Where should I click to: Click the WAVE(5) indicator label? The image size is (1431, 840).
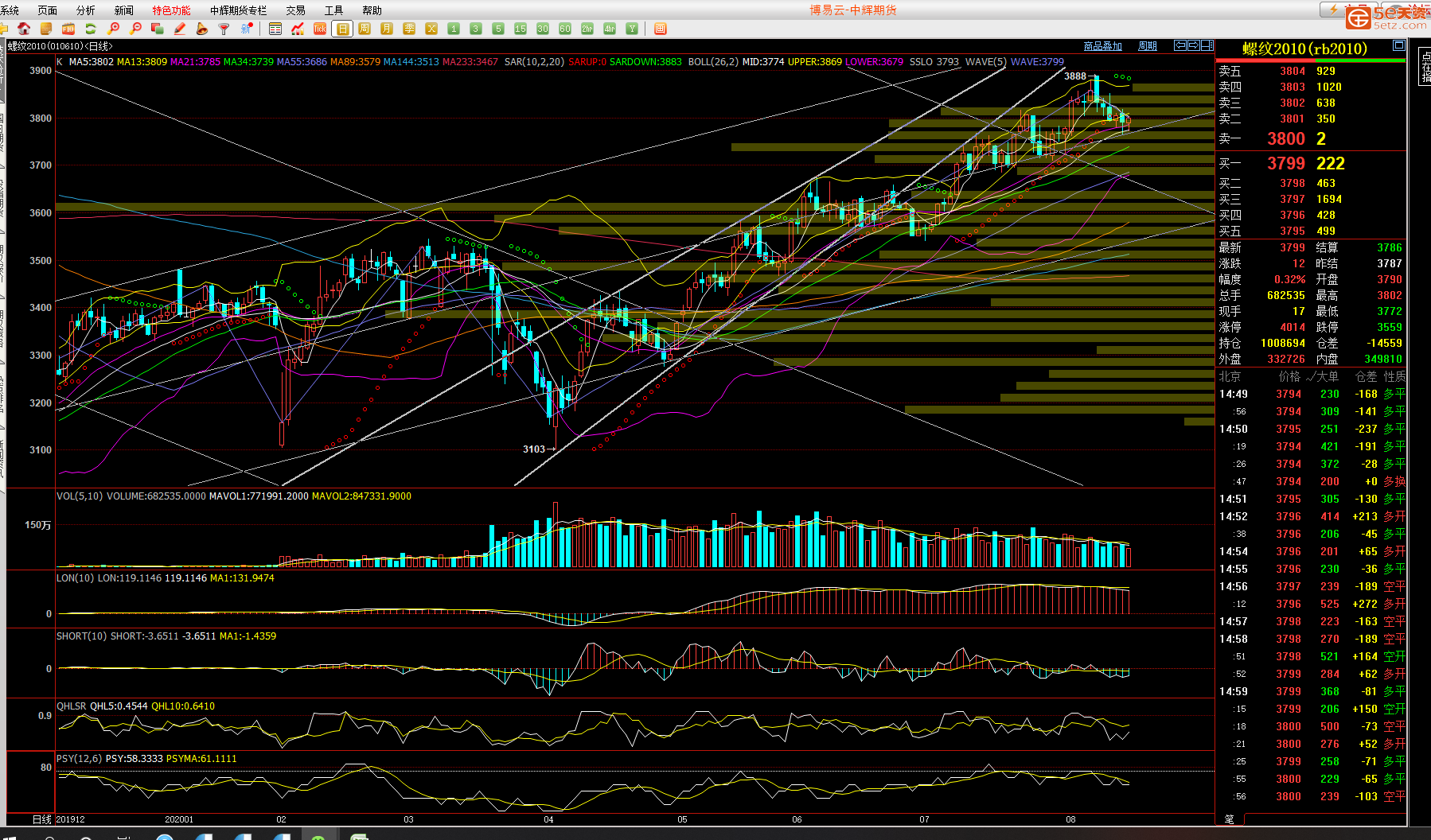986,61
